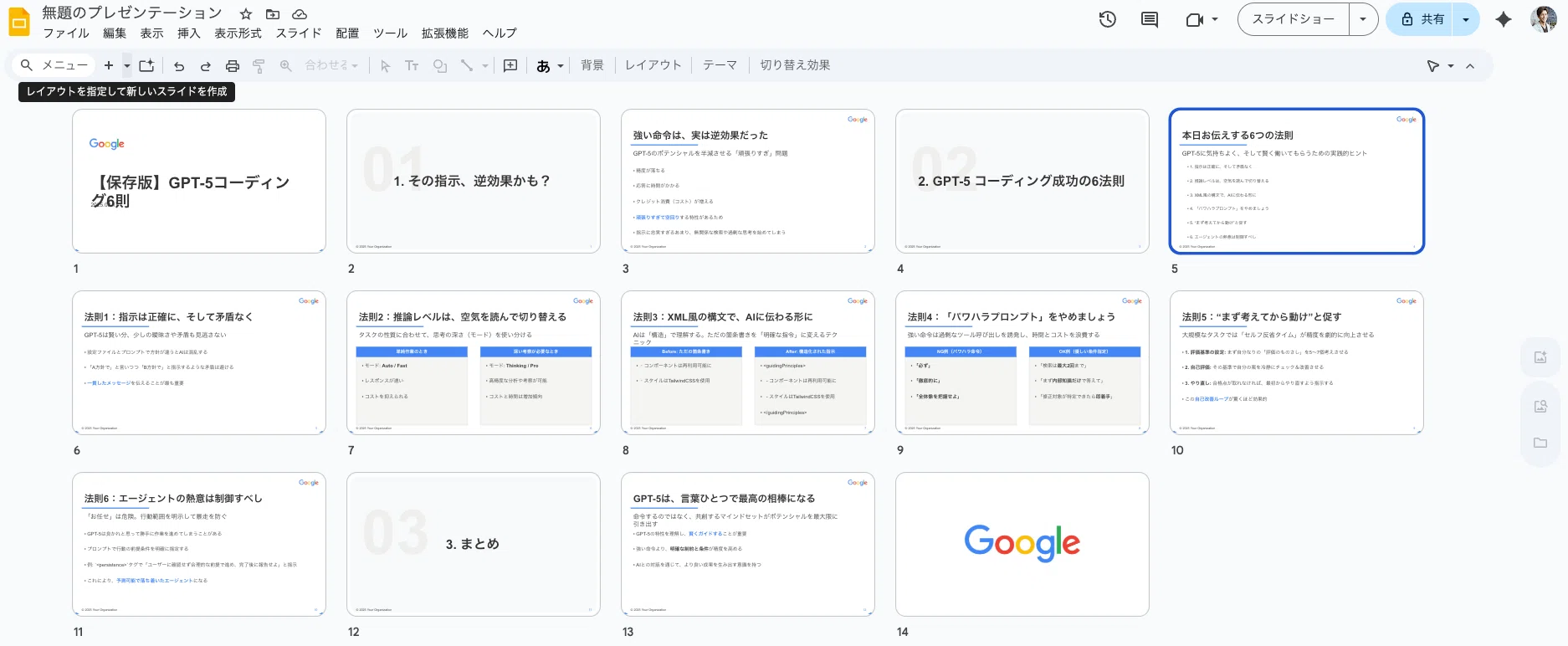Click the new slide from template icon
1568x646 pixels.
tap(147, 65)
